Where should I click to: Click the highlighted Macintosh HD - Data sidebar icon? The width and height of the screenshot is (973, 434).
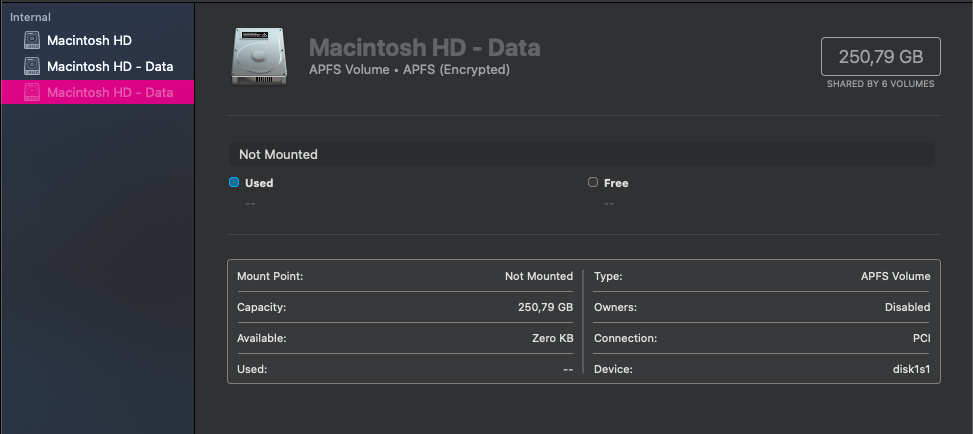point(33,93)
